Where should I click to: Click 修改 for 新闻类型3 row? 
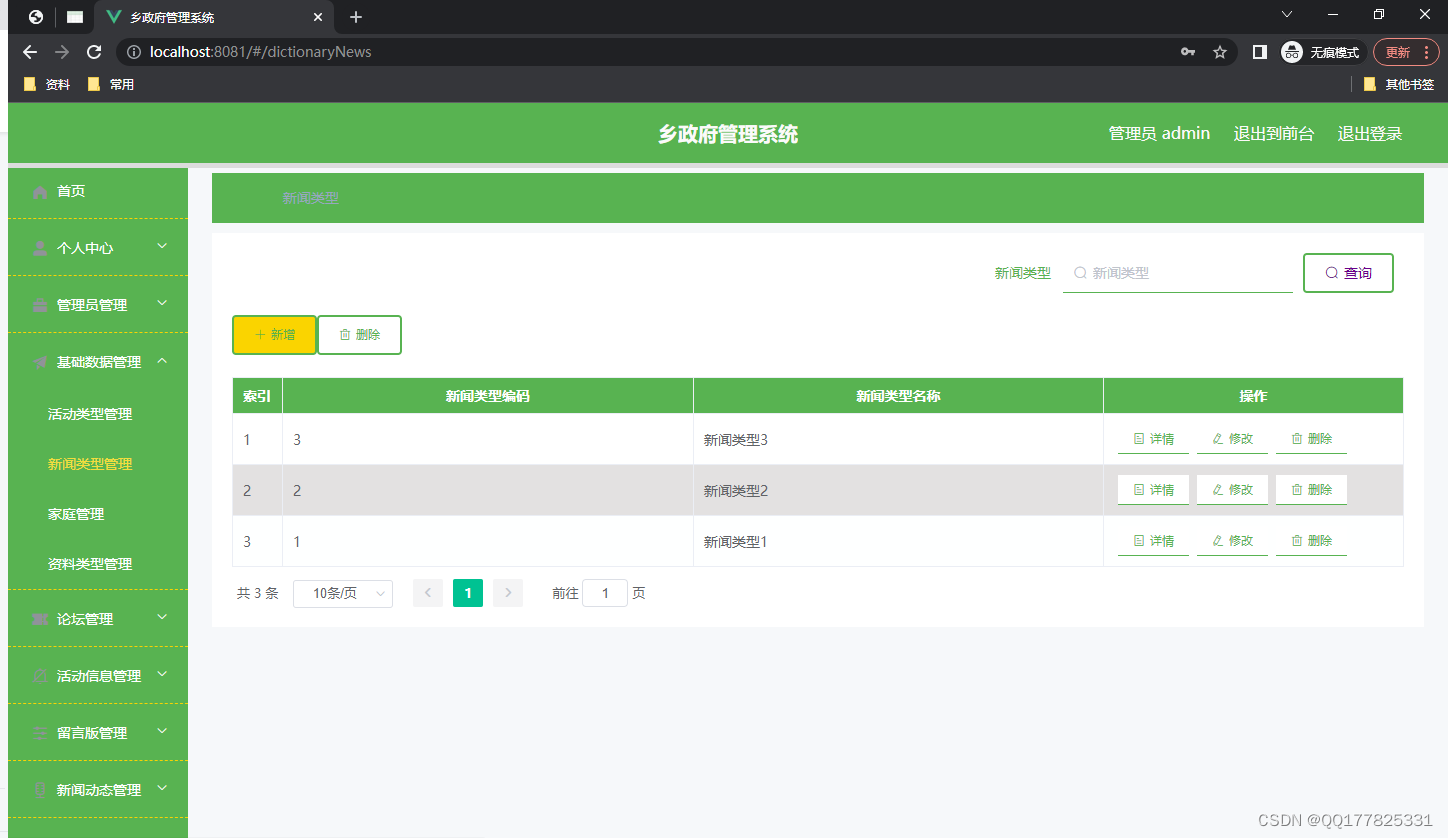click(x=1232, y=439)
